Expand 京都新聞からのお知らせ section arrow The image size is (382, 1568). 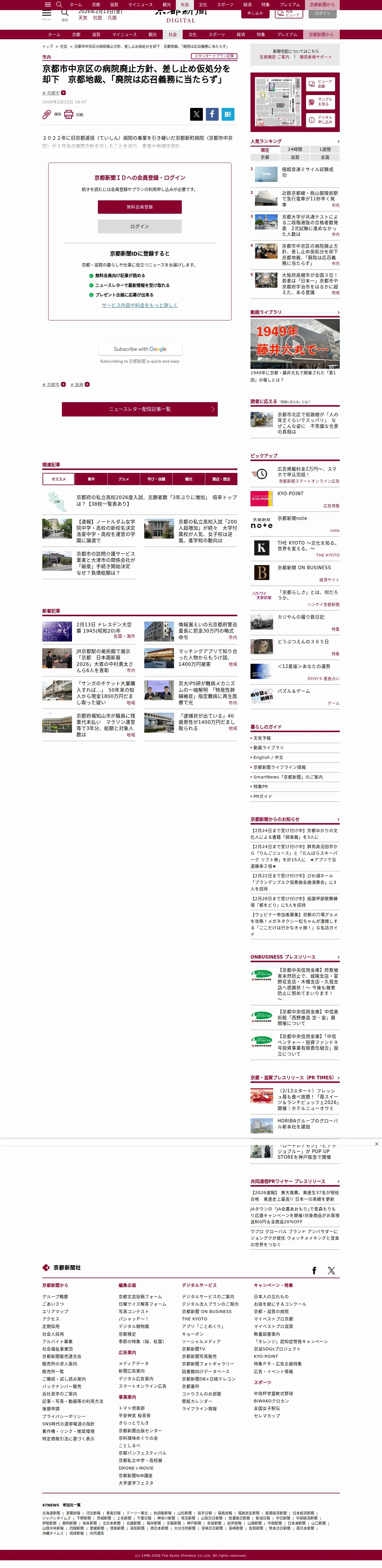[x=338, y=819]
